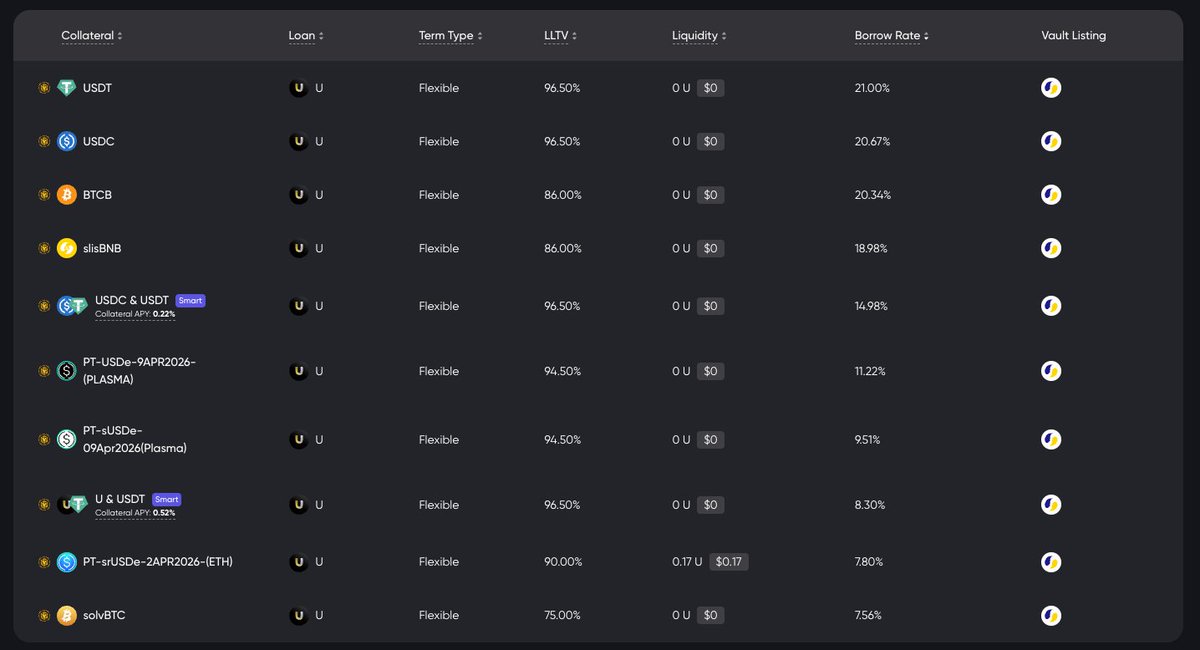
Task: Click the USDT collateral token icon
Action: [67, 88]
